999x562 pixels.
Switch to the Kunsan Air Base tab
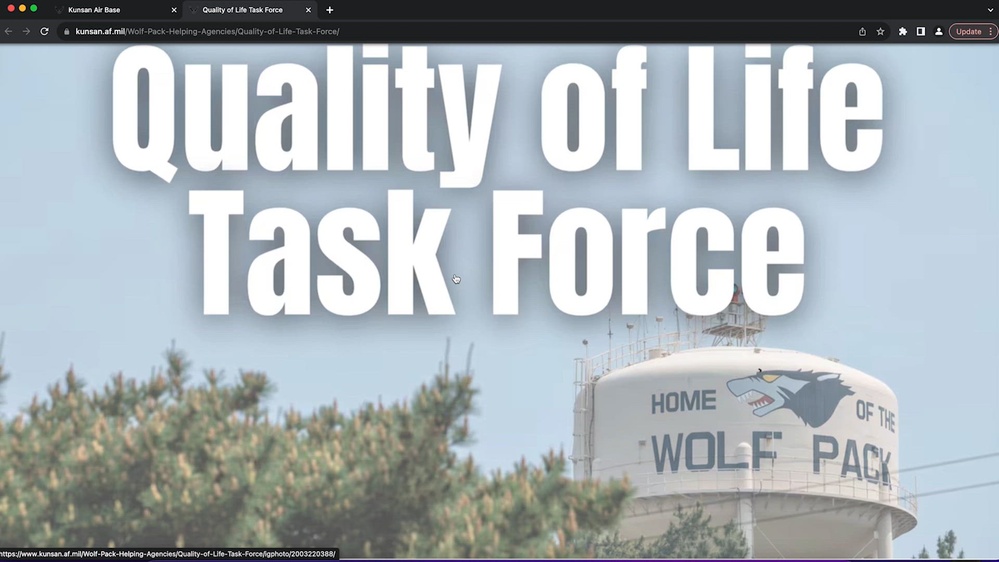94,10
